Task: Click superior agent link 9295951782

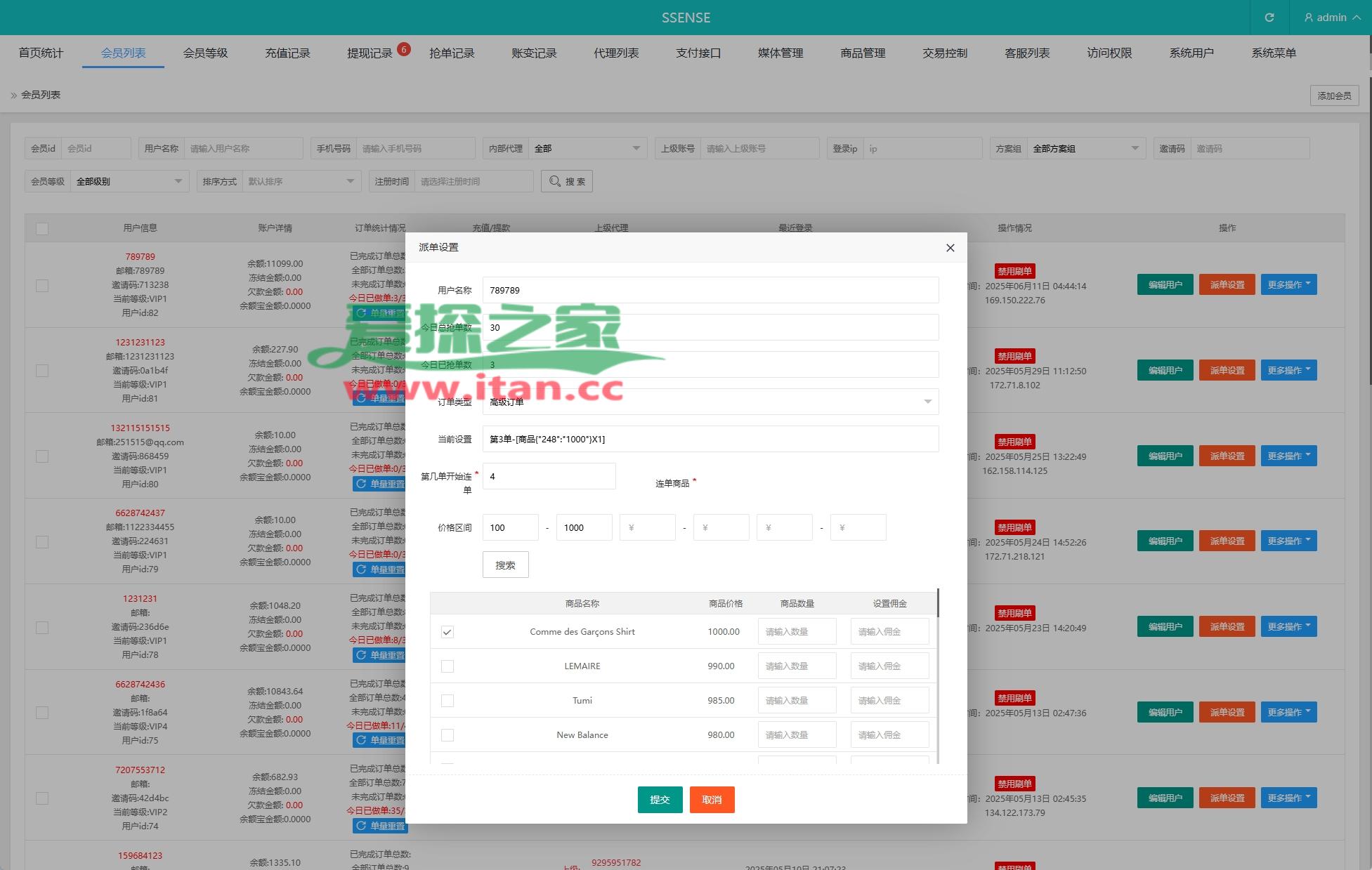Action: (x=616, y=862)
